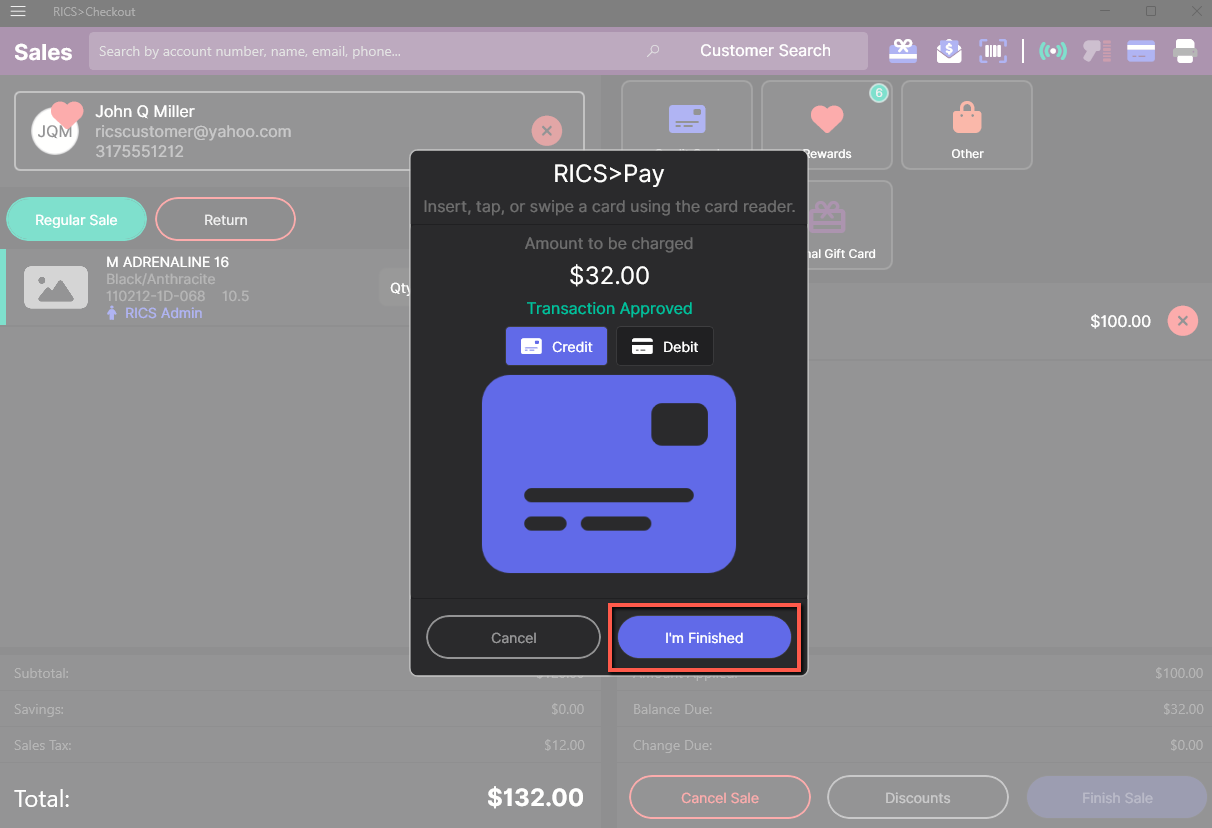
Task: Select the Rewards payment tile
Action: coord(827,125)
